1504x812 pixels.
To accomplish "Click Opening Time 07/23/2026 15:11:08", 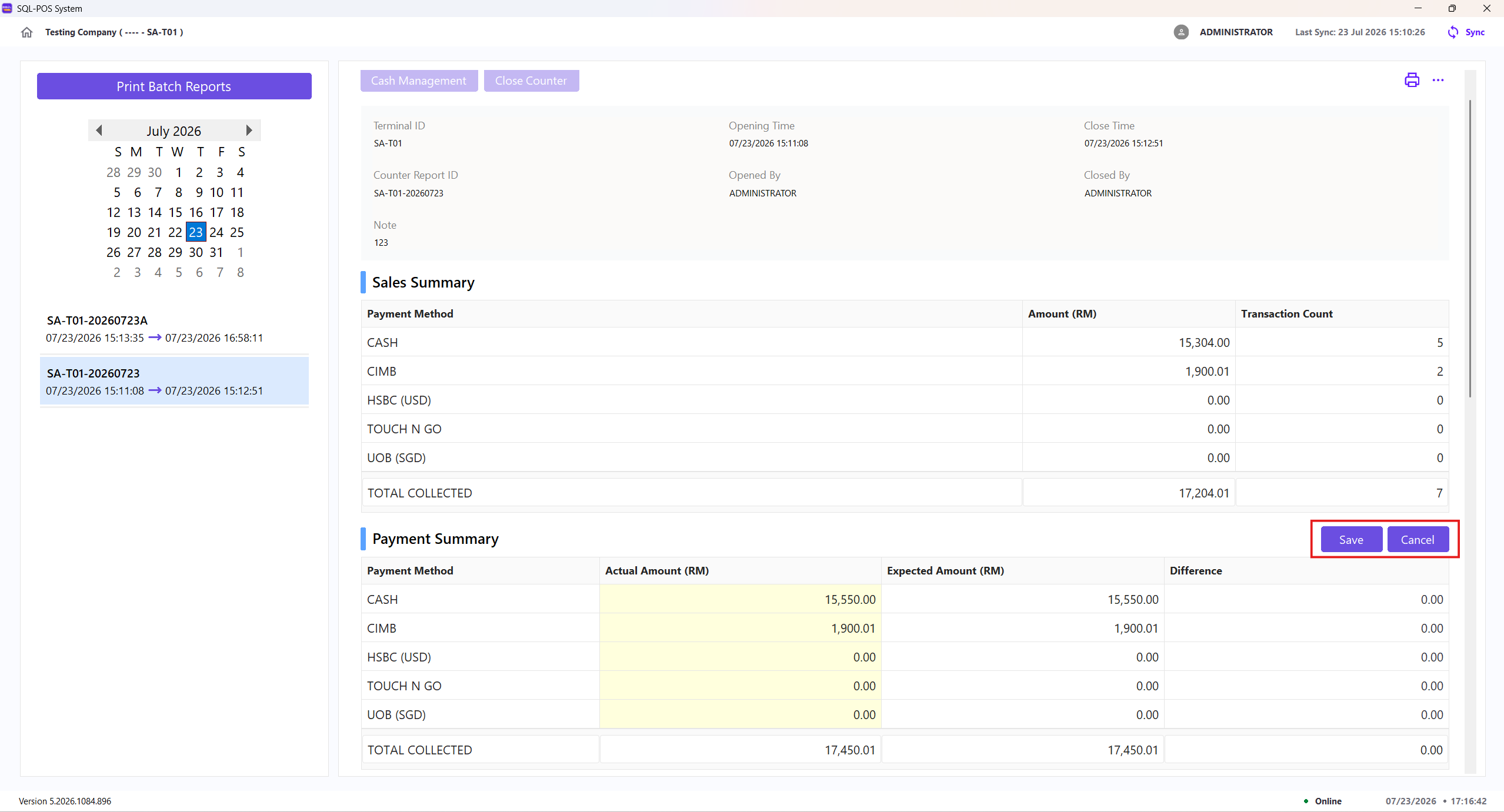I will pos(769,143).
